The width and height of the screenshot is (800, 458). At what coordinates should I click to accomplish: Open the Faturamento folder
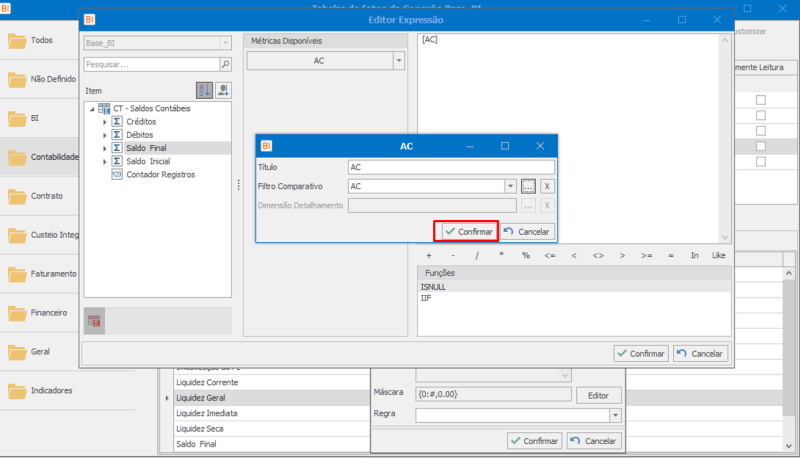coord(39,274)
